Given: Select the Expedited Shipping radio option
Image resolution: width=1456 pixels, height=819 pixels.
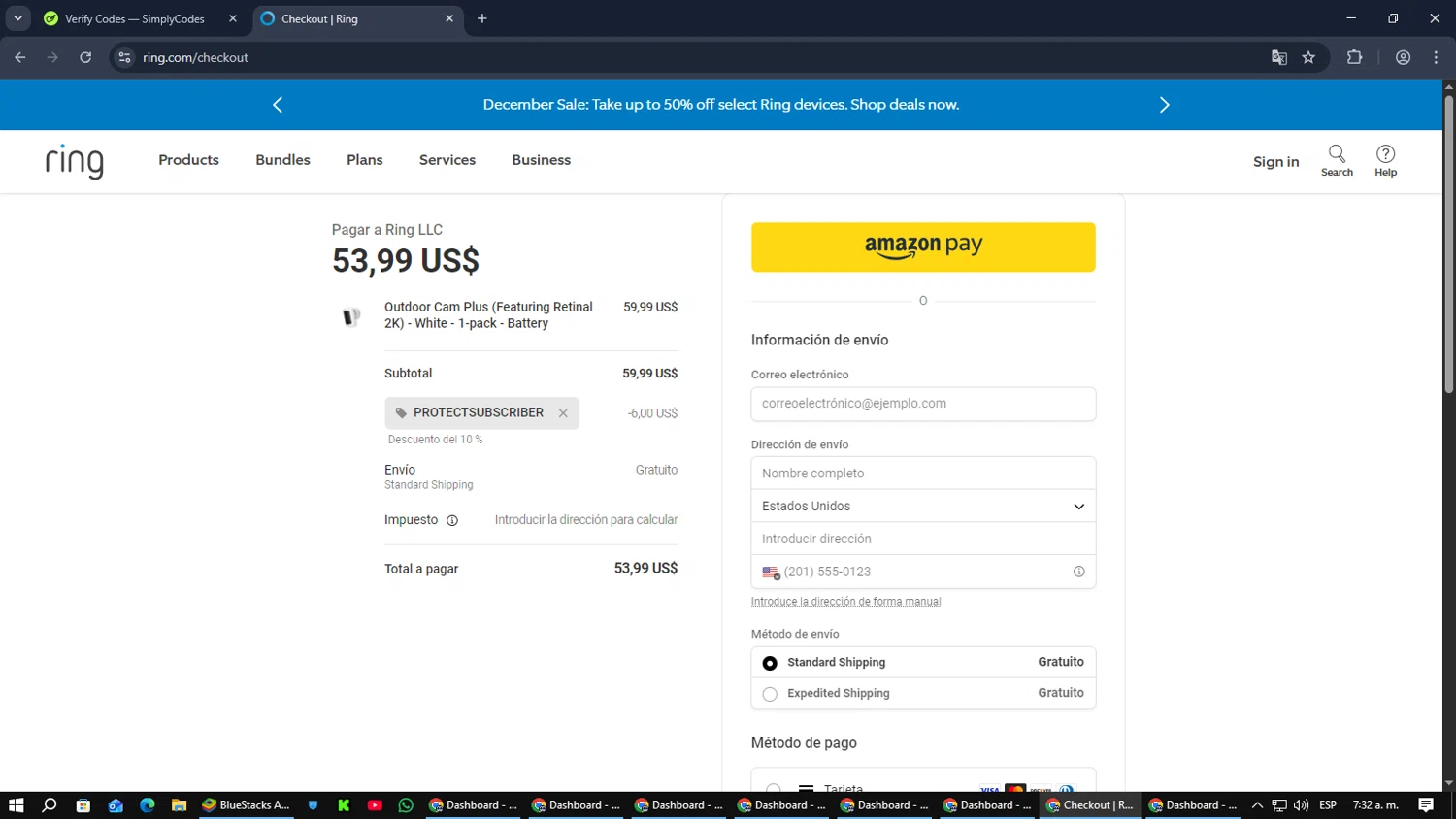Looking at the screenshot, I should (x=770, y=694).
